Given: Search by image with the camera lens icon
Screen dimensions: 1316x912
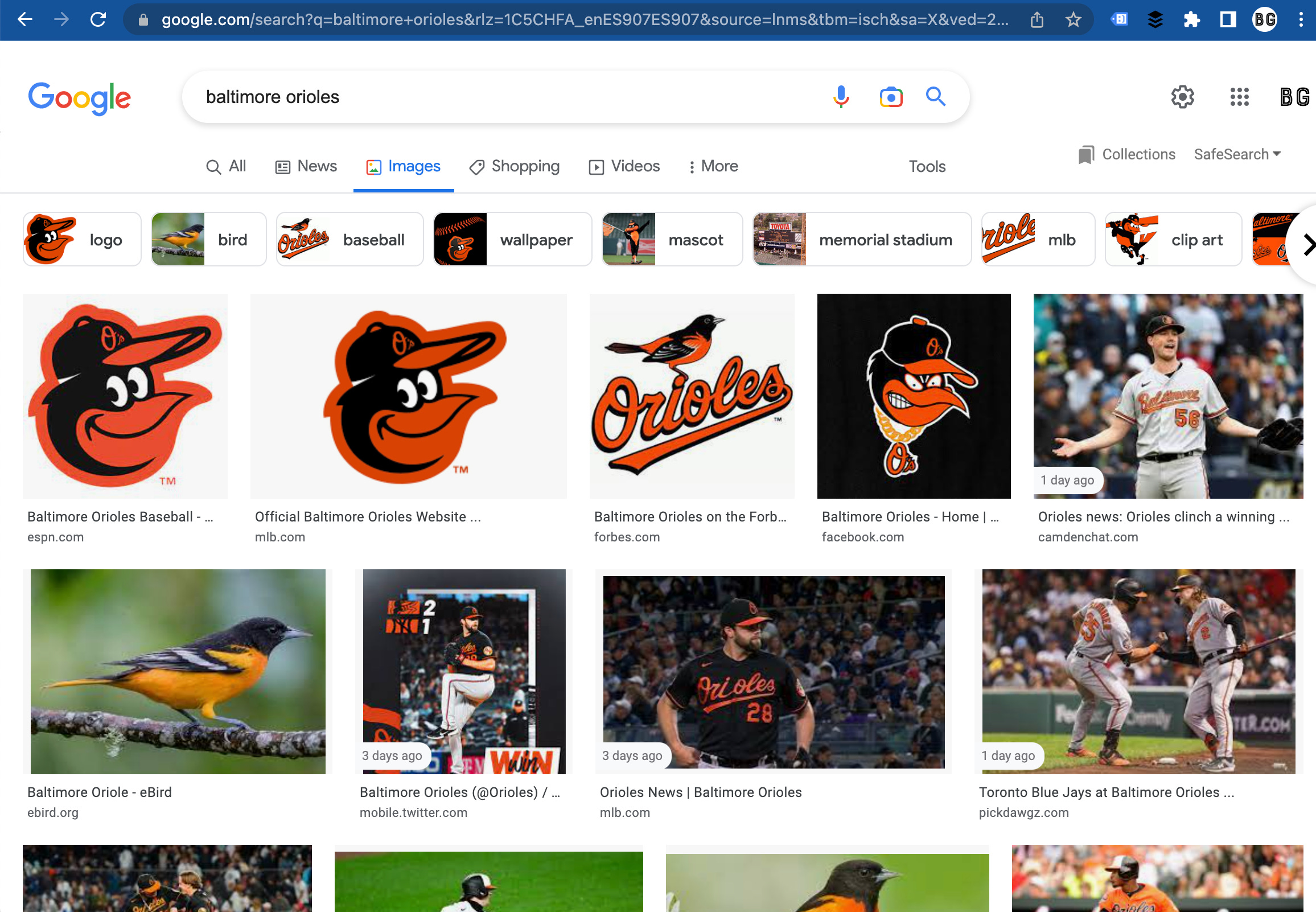Looking at the screenshot, I should (x=891, y=97).
